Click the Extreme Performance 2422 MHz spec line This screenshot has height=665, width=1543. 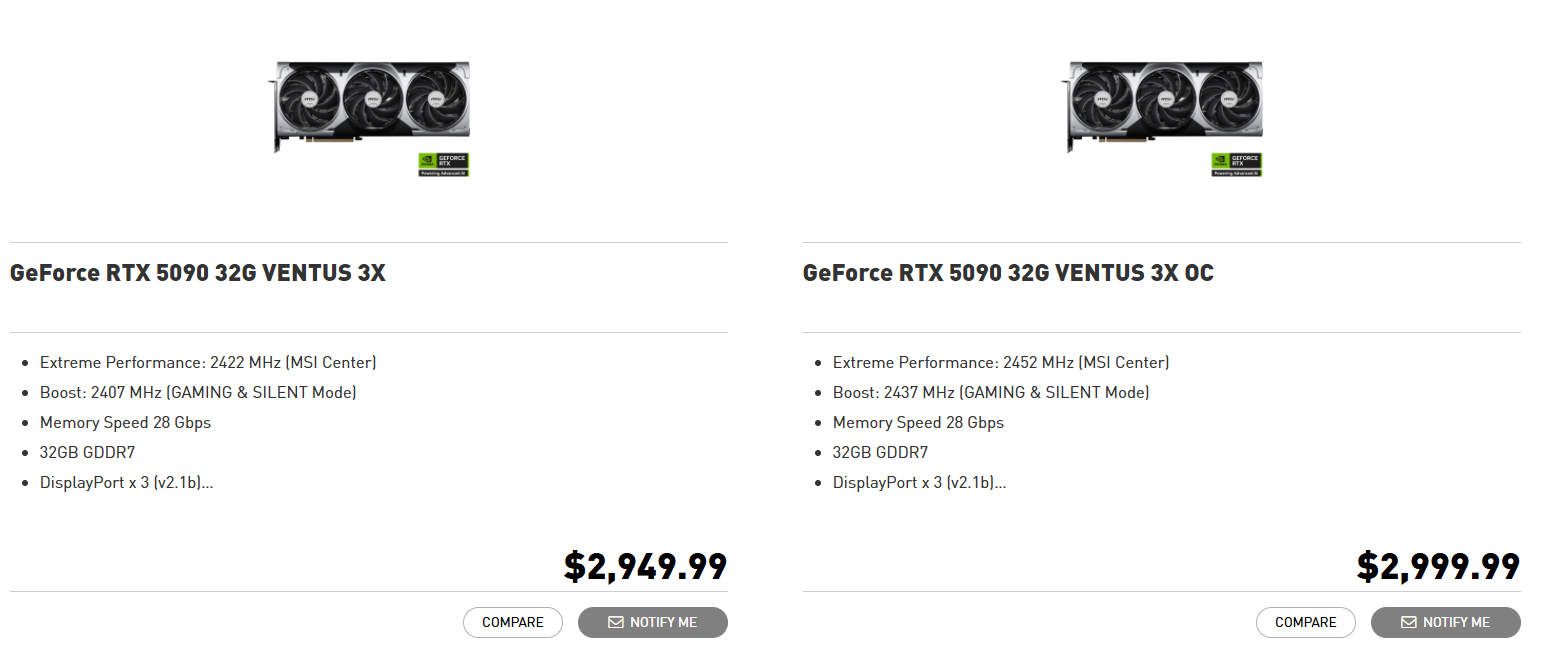pyautogui.click(x=208, y=362)
